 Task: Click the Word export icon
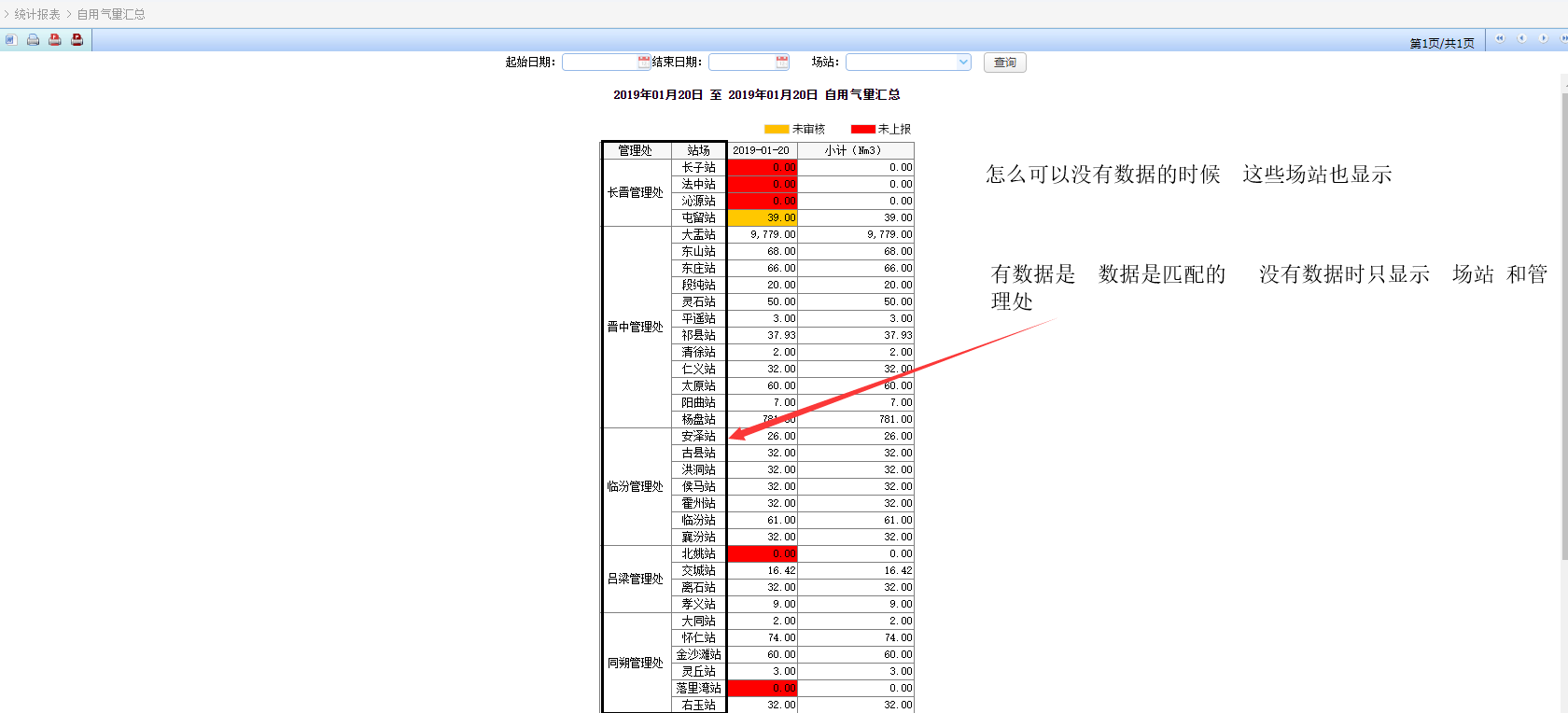[x=10, y=39]
